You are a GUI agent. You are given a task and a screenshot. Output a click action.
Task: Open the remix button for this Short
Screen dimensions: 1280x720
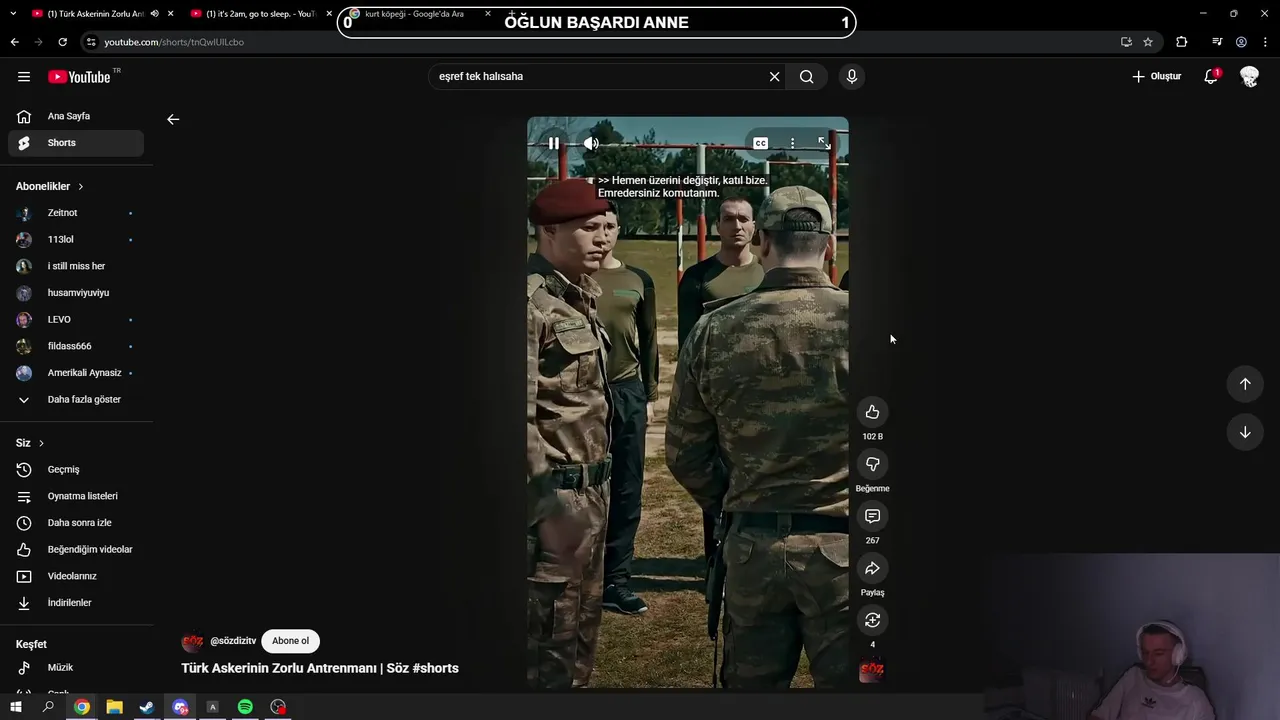click(872, 620)
